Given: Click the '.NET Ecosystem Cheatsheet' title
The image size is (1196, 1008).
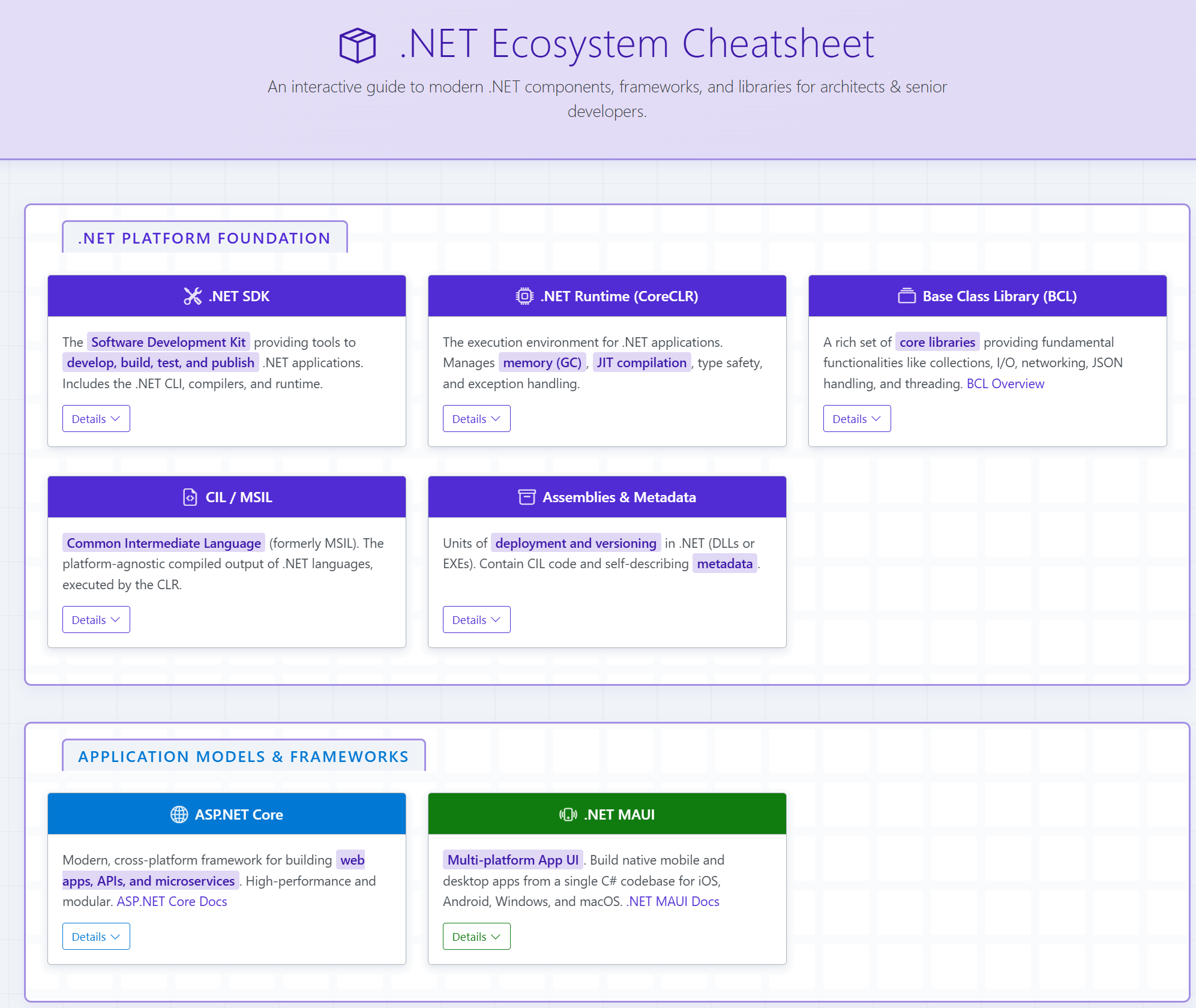Looking at the screenshot, I should tap(637, 44).
